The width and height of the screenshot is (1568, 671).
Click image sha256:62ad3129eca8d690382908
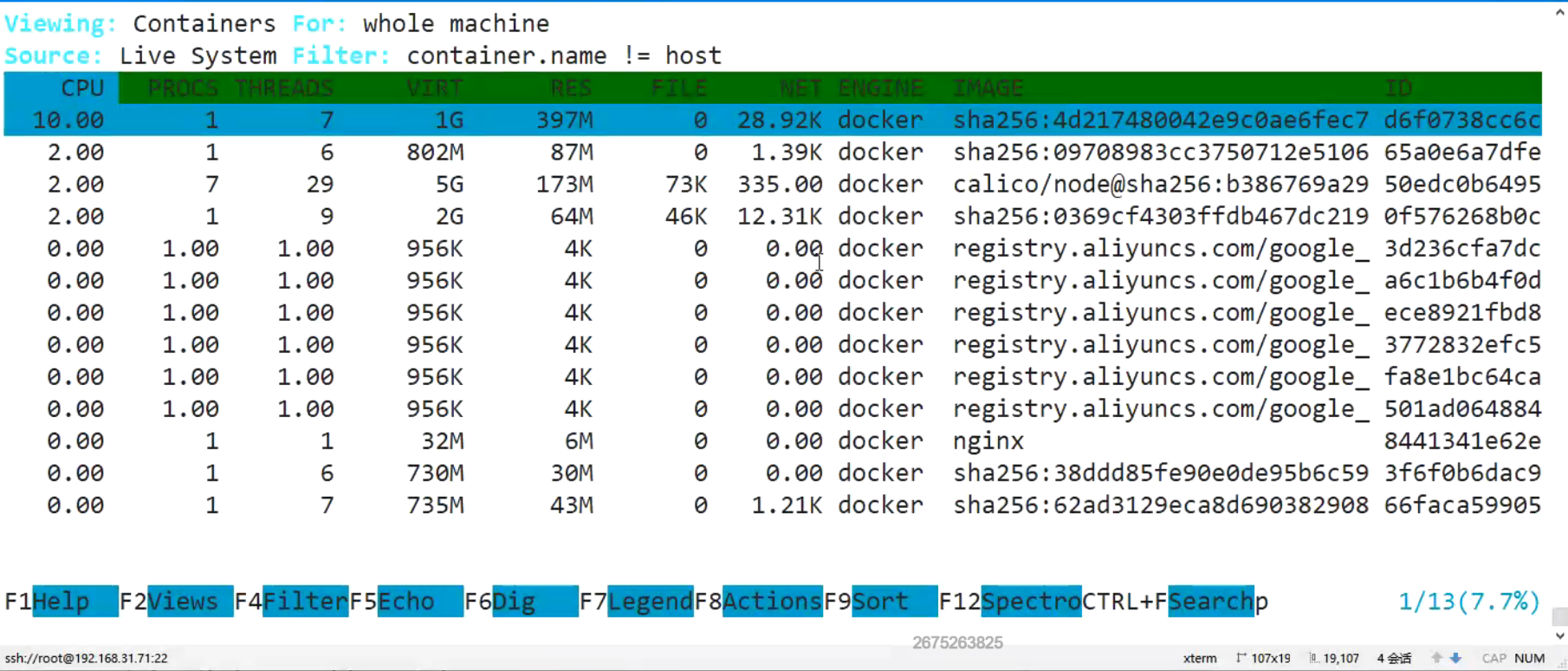[x=1161, y=505]
